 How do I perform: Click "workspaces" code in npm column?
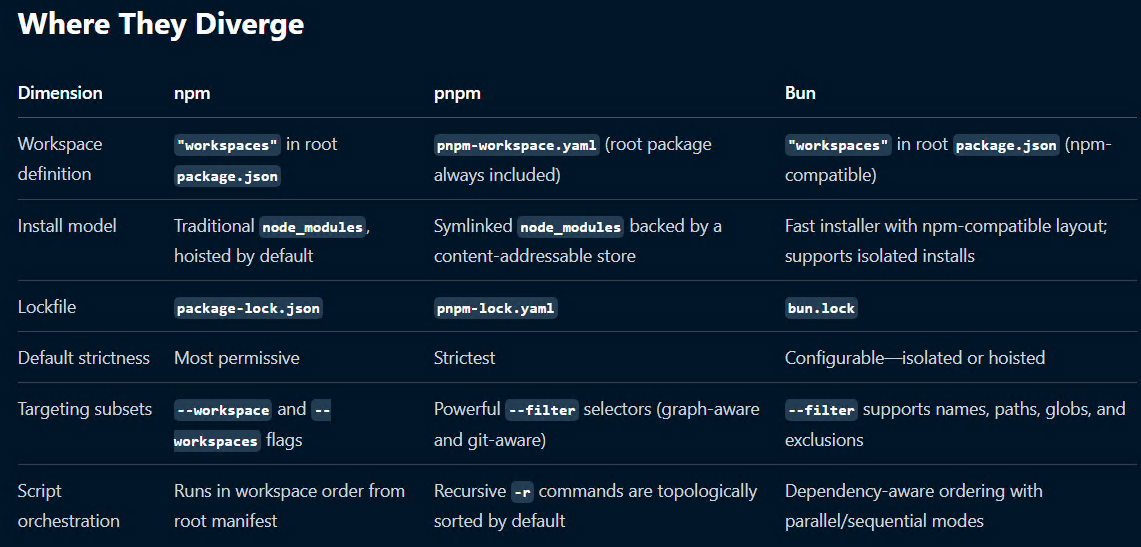[227, 145]
